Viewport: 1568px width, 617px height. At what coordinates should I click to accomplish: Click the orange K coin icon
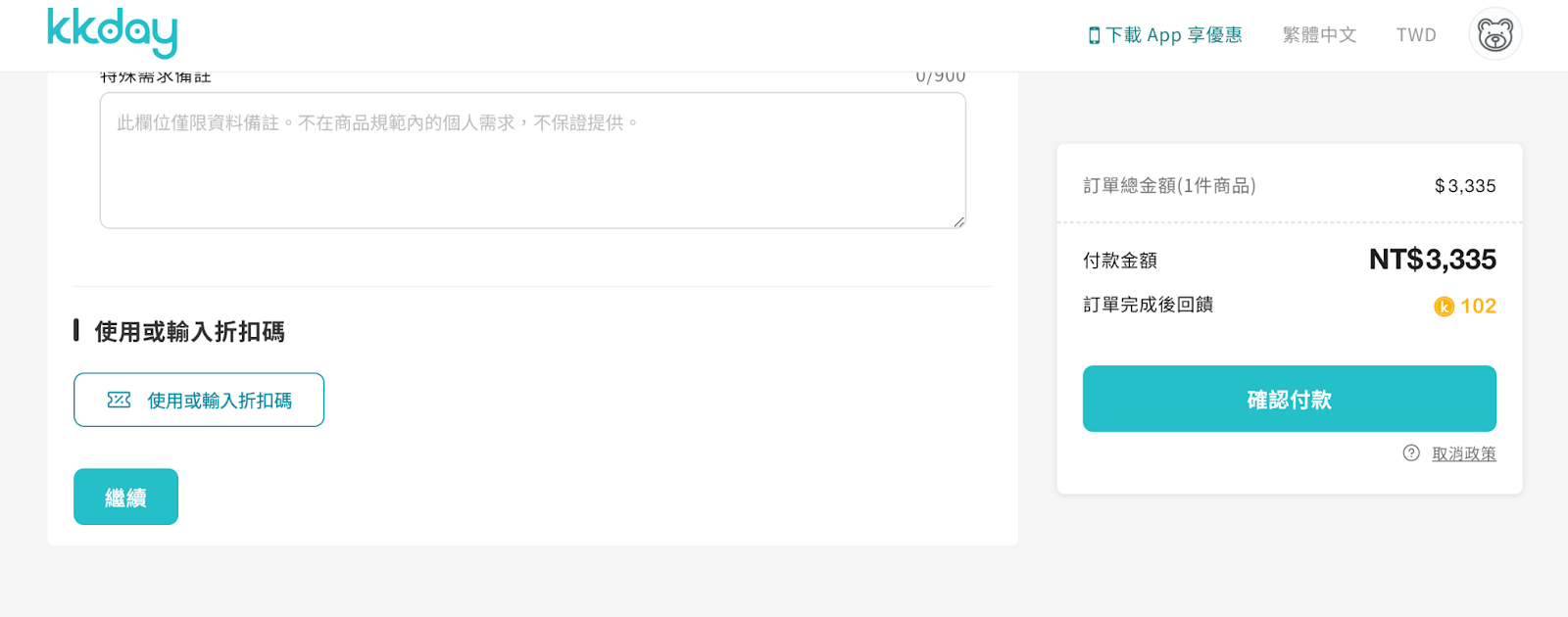1444,307
